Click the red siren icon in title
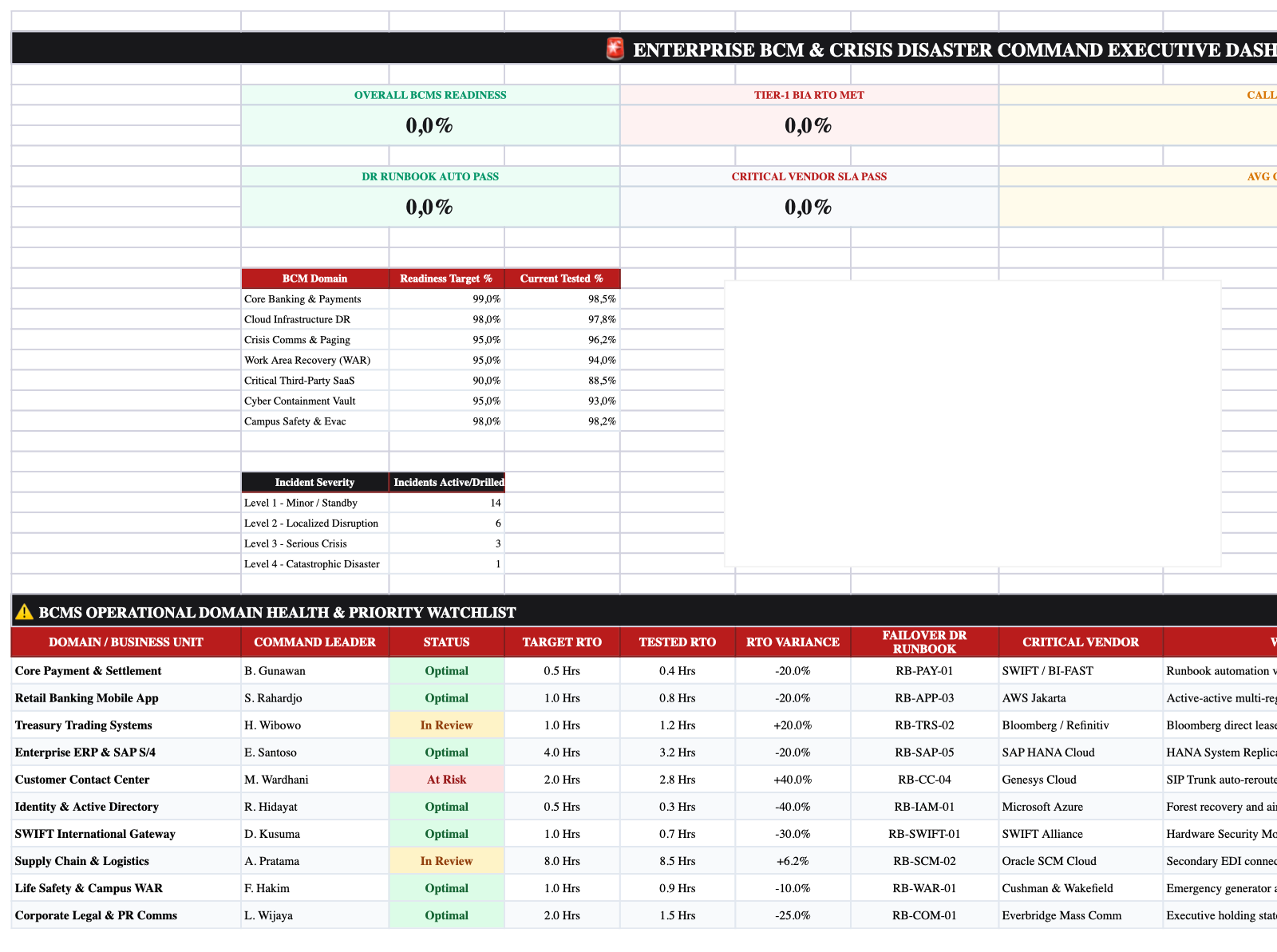 click(x=615, y=49)
